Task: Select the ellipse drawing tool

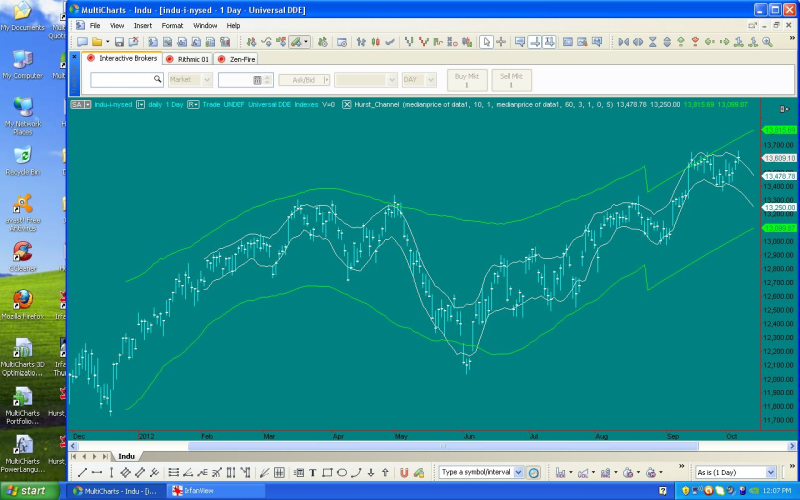Action: pos(342,472)
